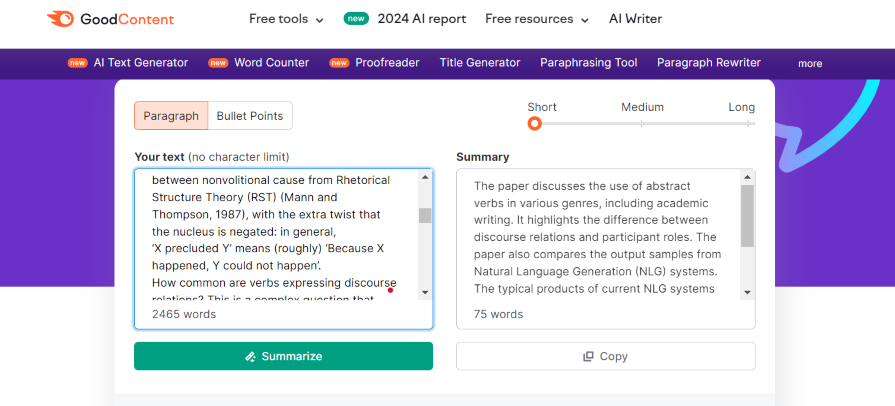This screenshot has width=895, height=406.
Task: Click the GoodContent logo icon
Action: [59, 19]
